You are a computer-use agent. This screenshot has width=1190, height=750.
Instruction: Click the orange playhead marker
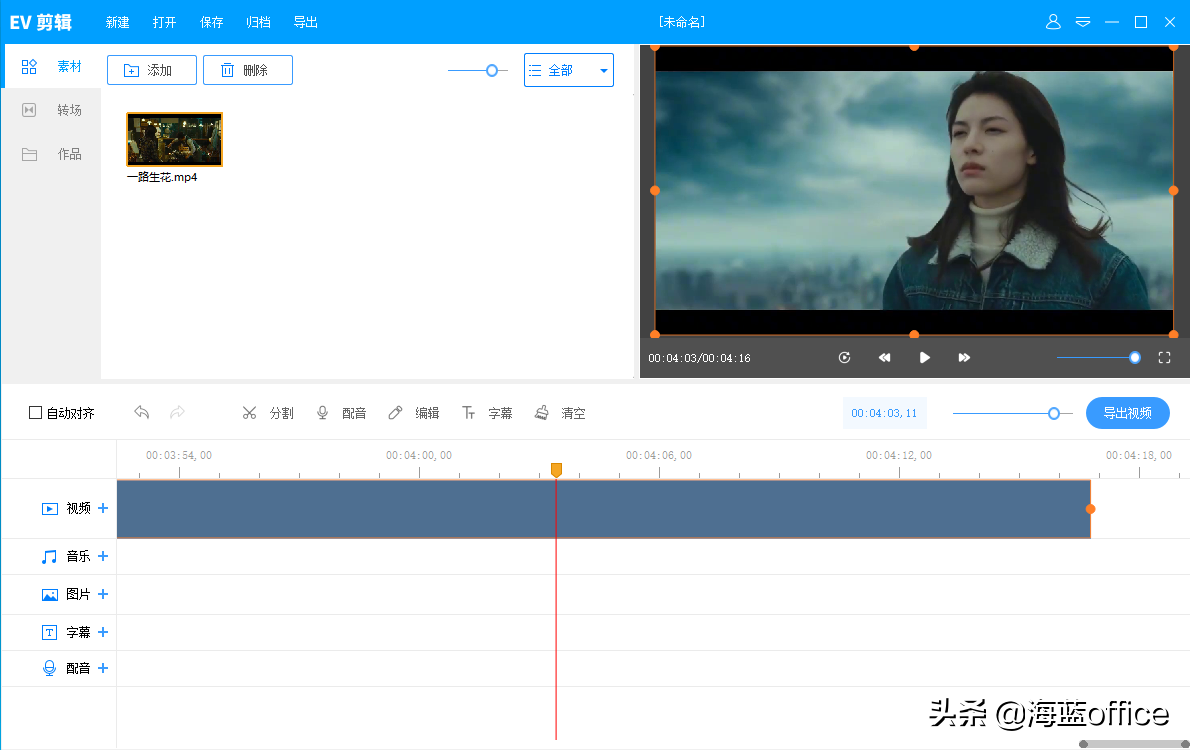pos(556,471)
